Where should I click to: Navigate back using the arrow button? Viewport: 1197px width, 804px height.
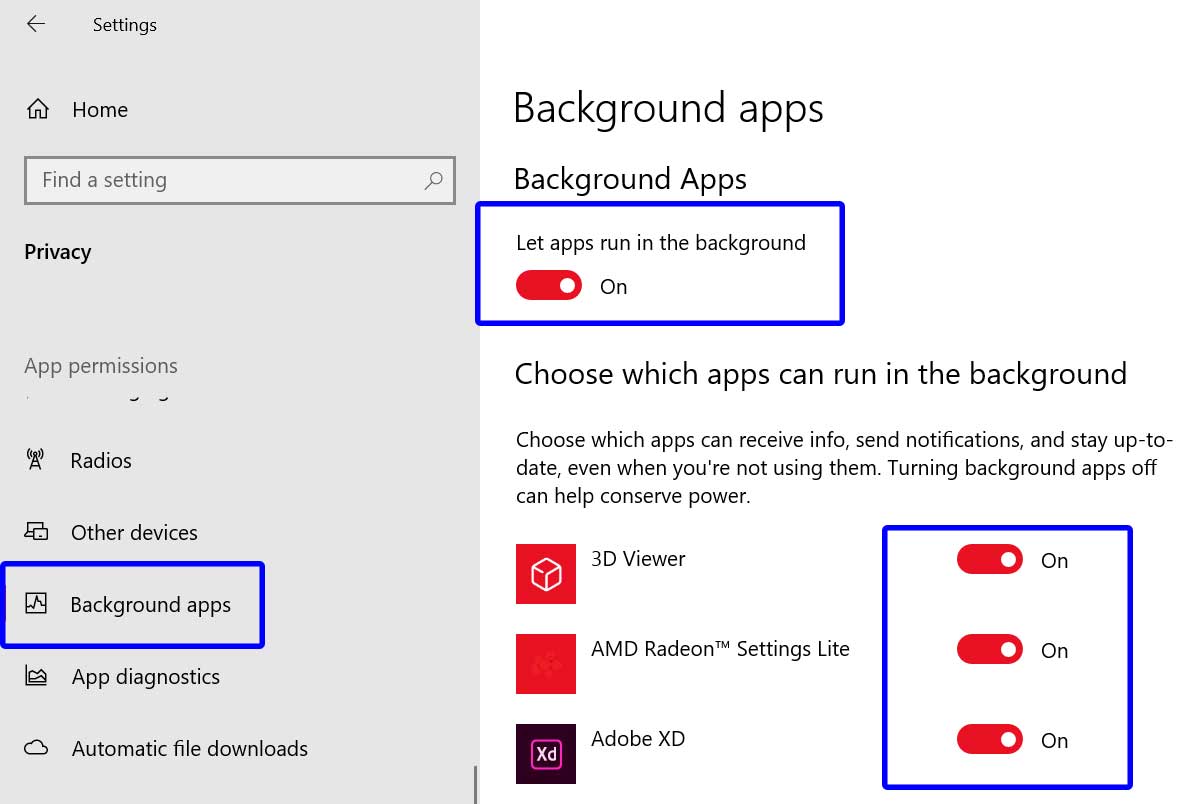36,24
